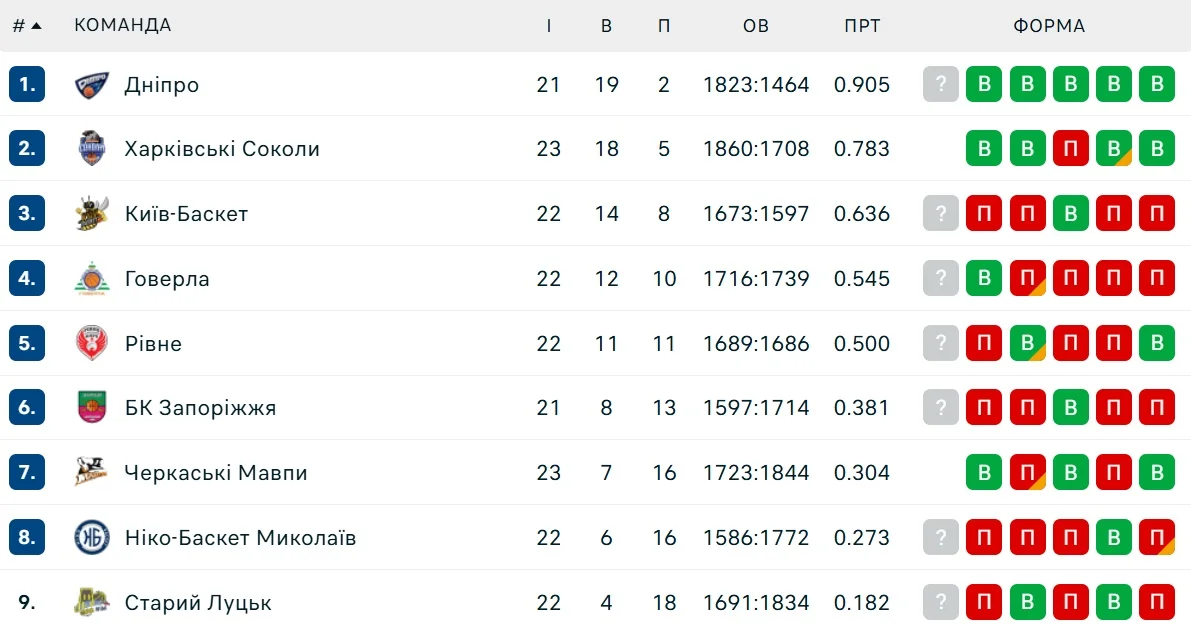Viewport: 1191px width, 630px height.
Task: Sort standings by ПРТ column header
Action: pos(862,26)
